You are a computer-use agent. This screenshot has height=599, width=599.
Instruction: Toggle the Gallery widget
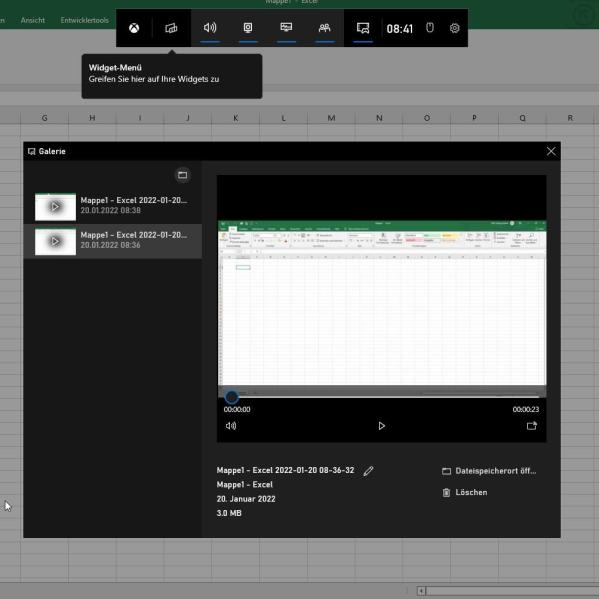click(363, 28)
